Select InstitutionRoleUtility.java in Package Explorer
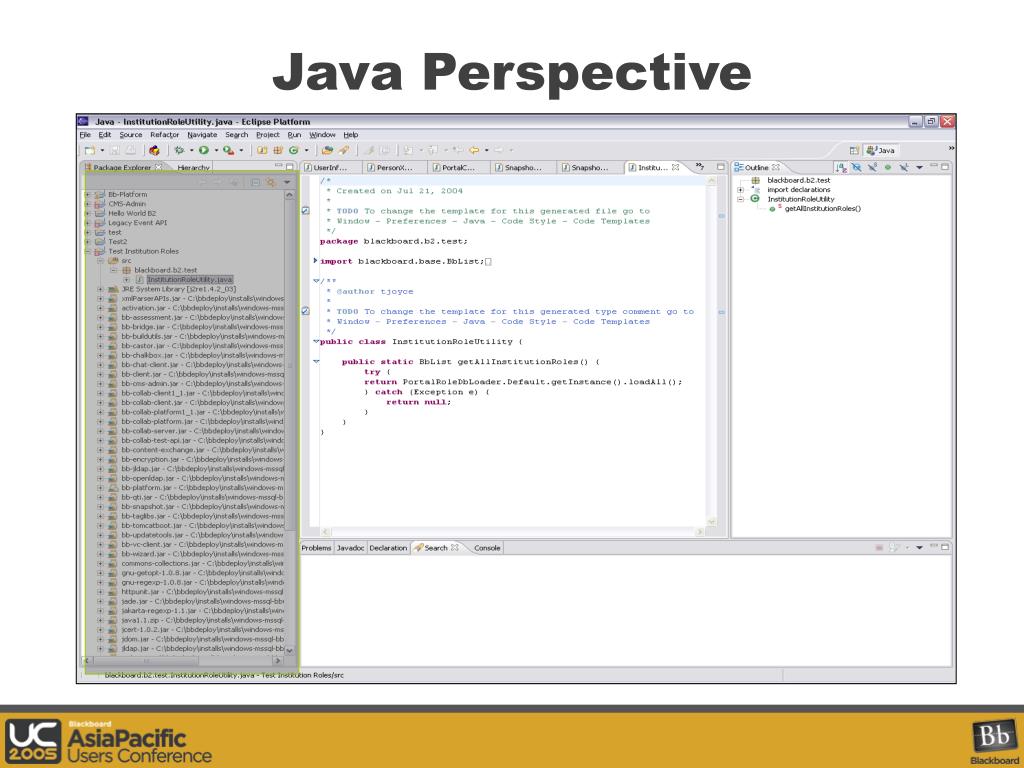The height and width of the screenshot is (768, 1024). coord(189,280)
